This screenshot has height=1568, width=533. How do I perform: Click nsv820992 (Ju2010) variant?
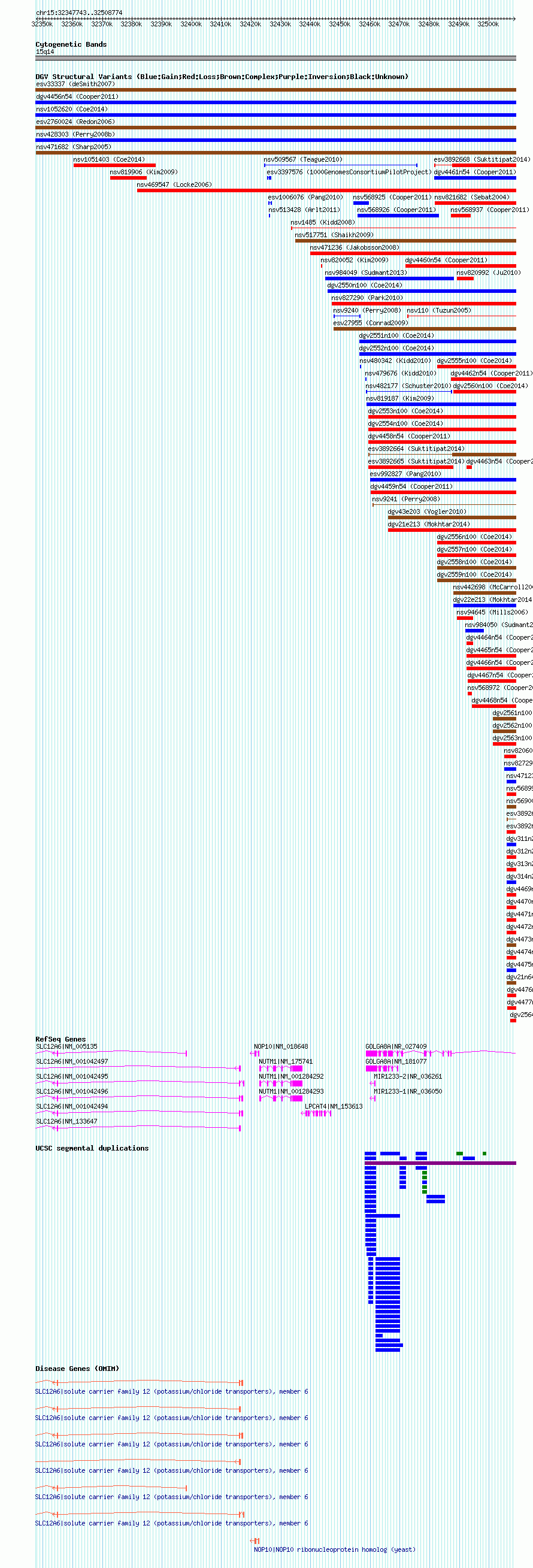[x=465, y=279]
